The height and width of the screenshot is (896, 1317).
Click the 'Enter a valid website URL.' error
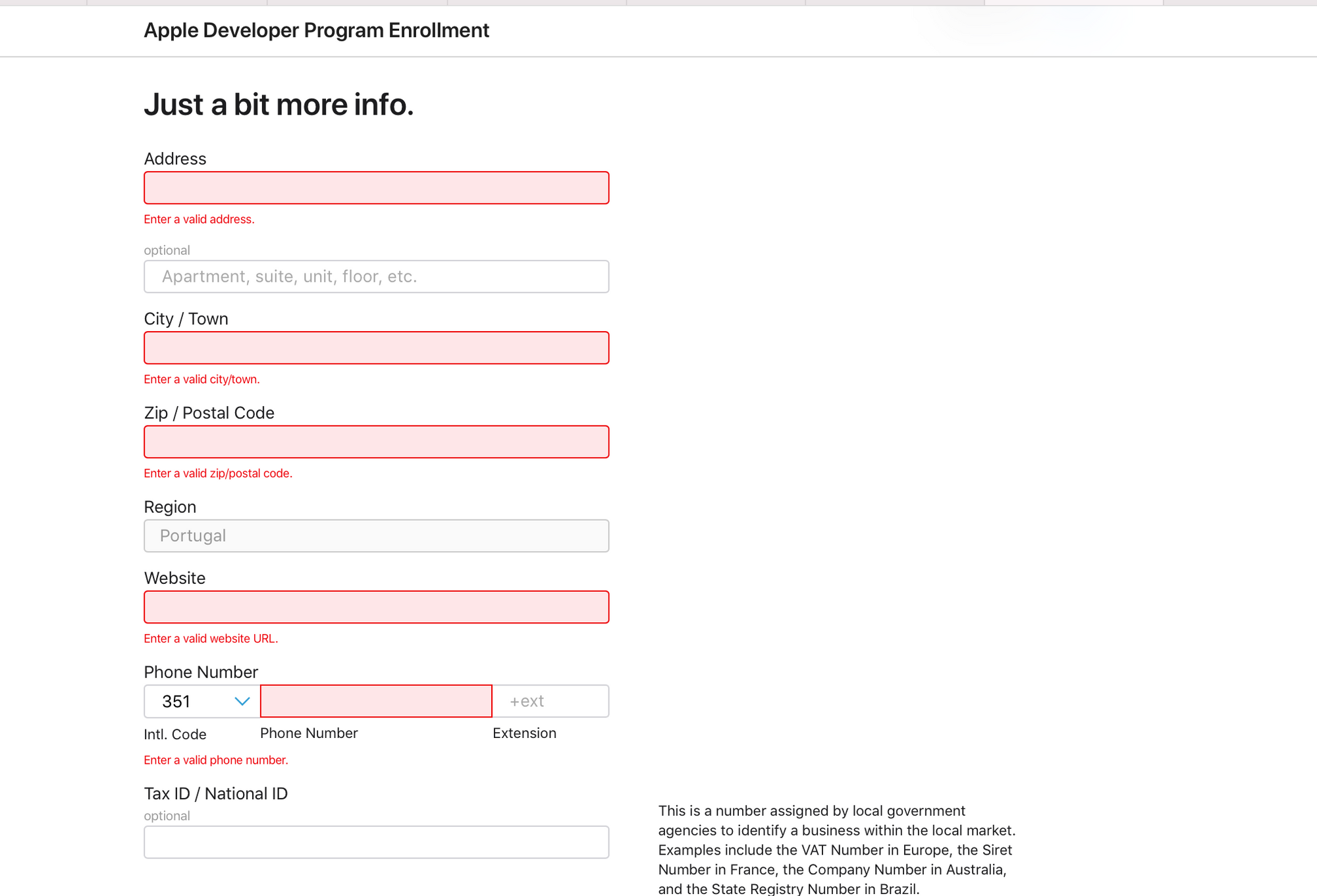[211, 639]
